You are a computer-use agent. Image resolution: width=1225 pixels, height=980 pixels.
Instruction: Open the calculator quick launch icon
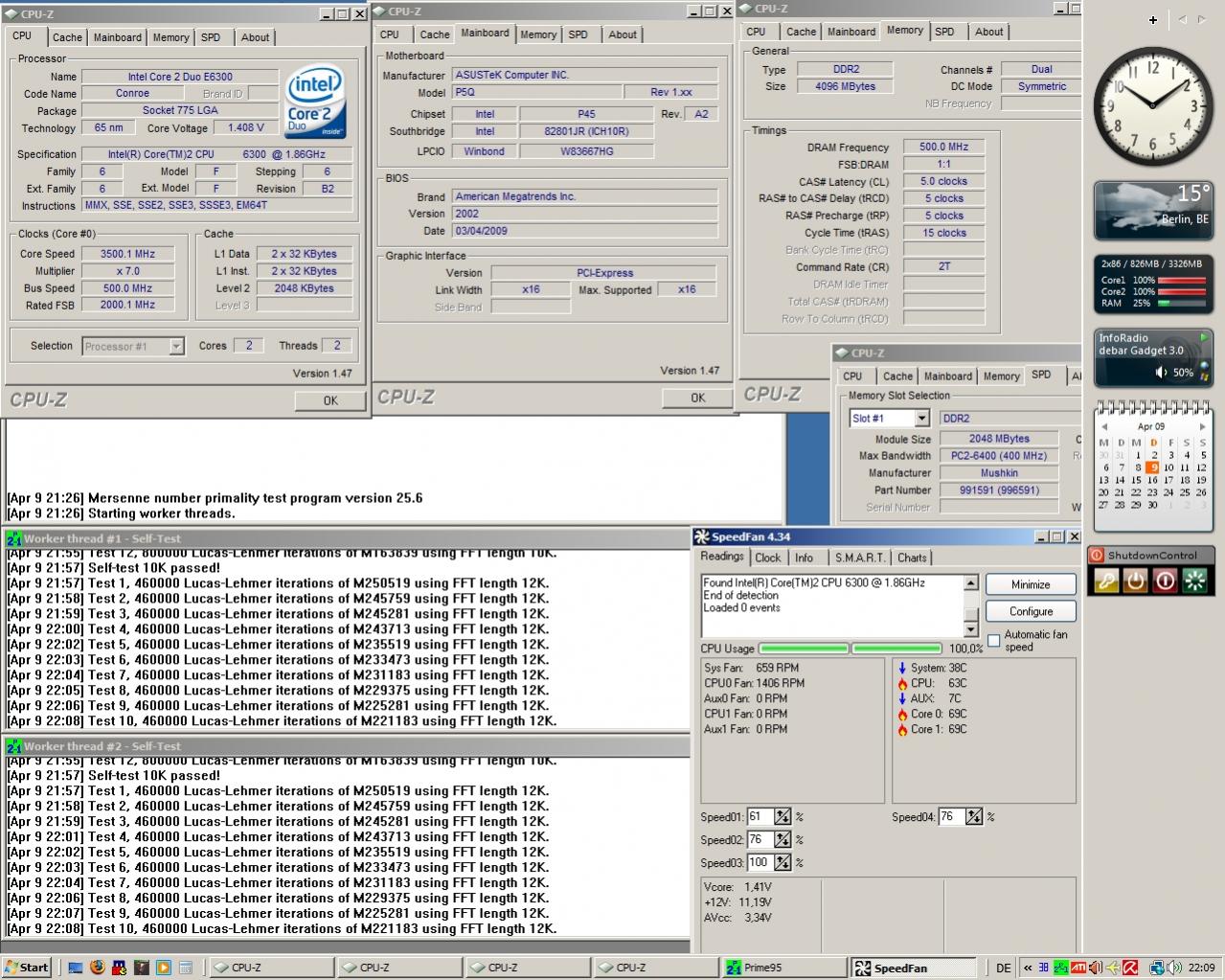[x=186, y=968]
